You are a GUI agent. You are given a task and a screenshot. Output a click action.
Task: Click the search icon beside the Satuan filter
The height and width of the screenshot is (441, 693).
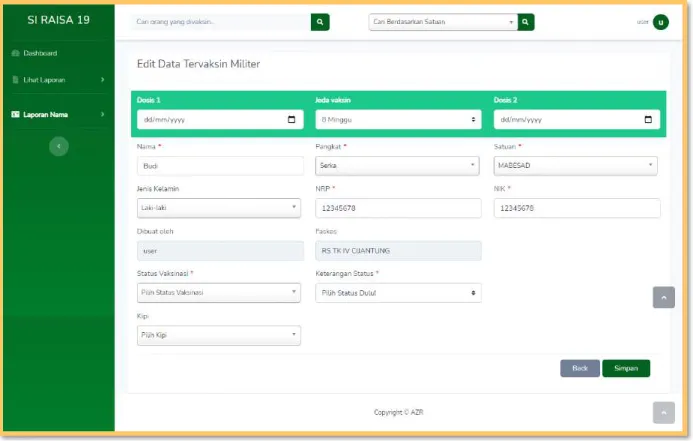525,22
